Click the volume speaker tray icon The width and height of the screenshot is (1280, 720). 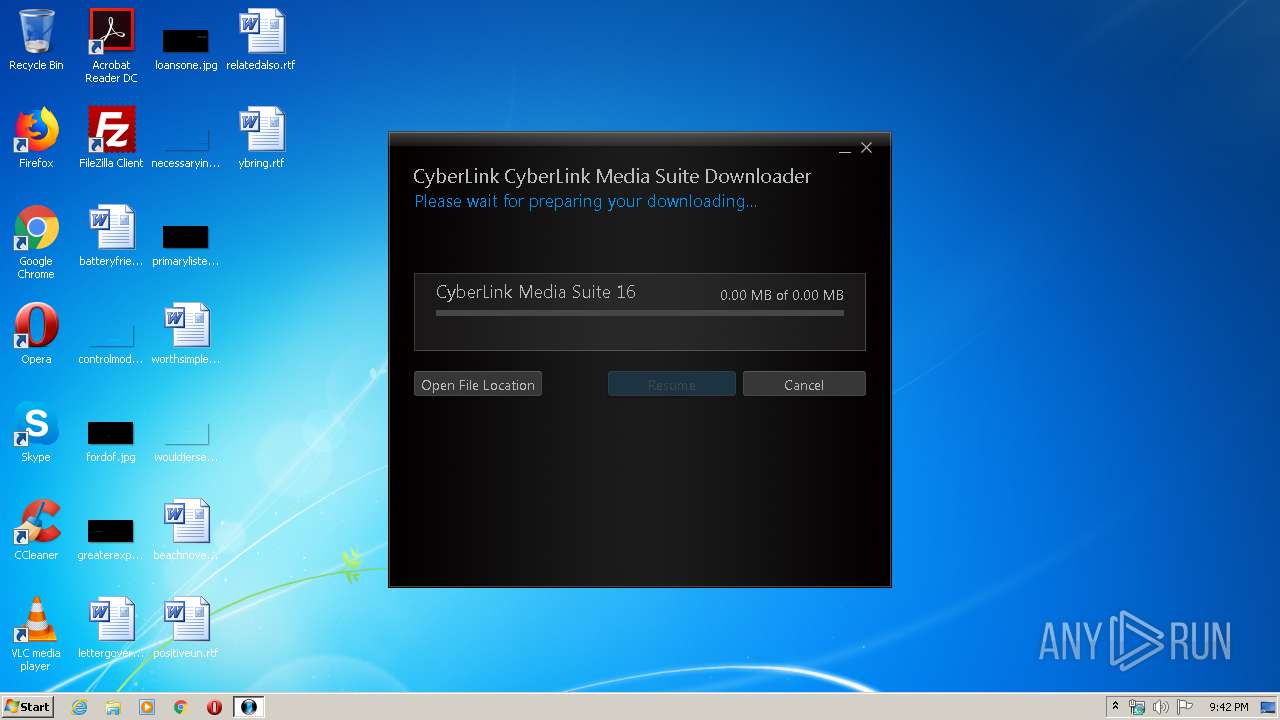(x=1161, y=707)
